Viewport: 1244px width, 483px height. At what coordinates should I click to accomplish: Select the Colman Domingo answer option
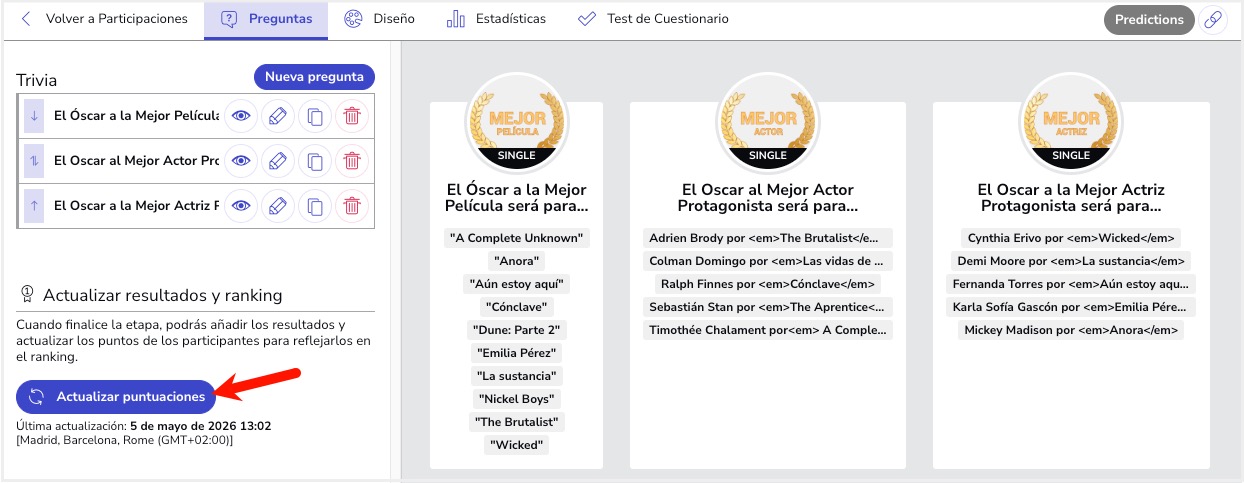point(767,261)
